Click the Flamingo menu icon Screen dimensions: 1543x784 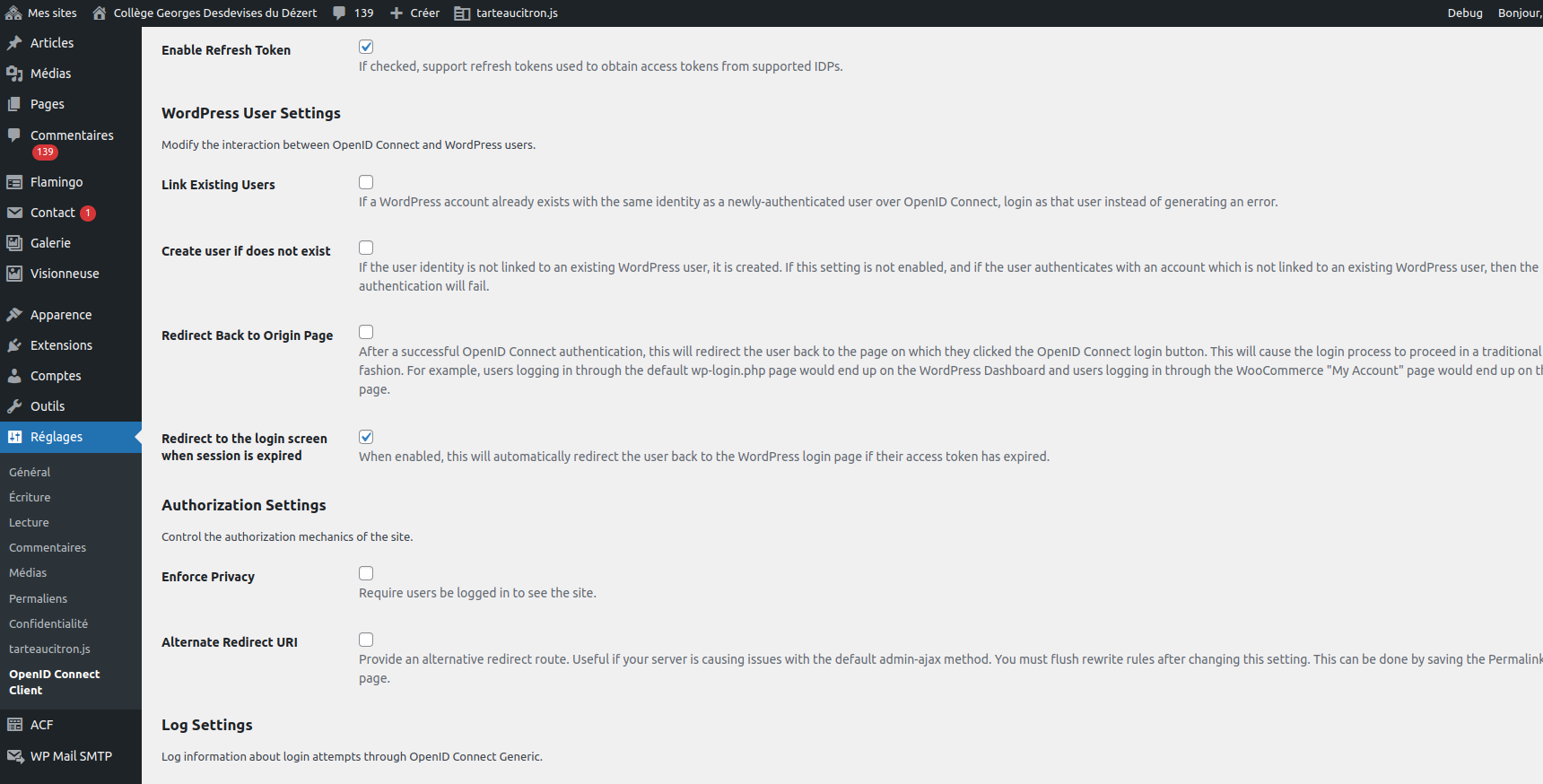[x=14, y=182]
